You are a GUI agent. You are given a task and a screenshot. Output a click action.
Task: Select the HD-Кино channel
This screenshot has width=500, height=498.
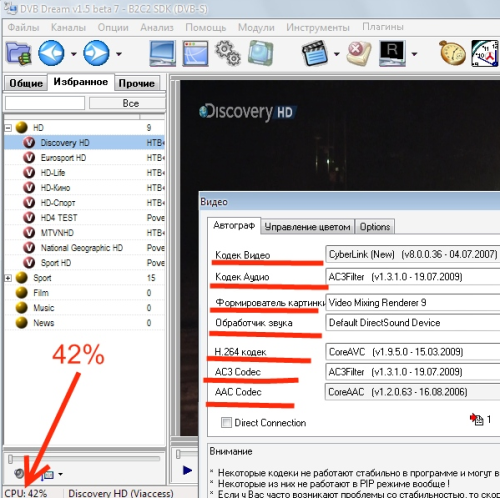point(85,188)
